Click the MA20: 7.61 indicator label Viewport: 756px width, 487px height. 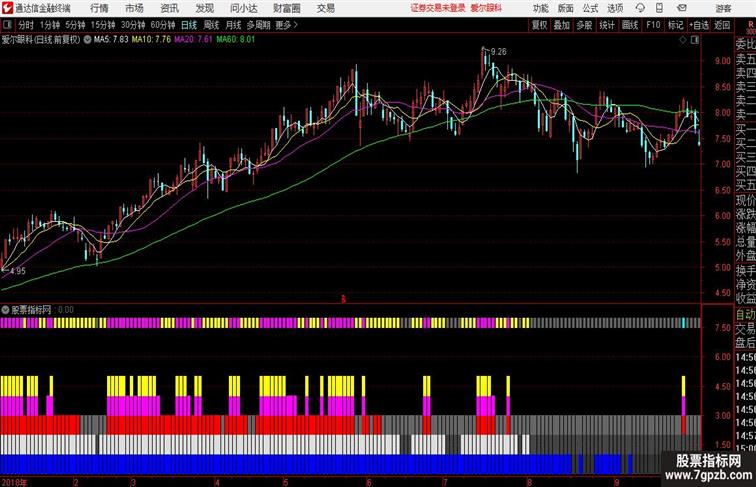point(193,40)
